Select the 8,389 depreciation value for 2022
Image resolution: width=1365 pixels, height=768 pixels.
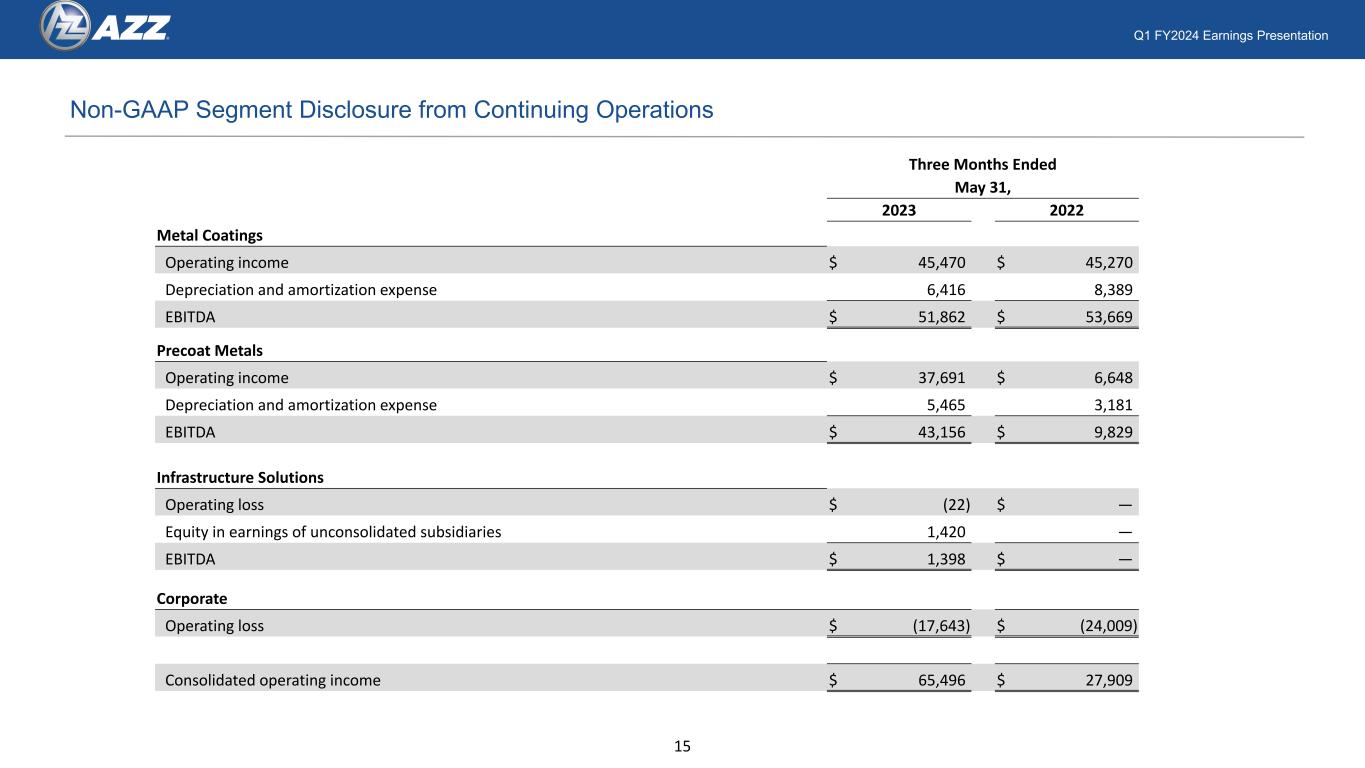point(1115,290)
